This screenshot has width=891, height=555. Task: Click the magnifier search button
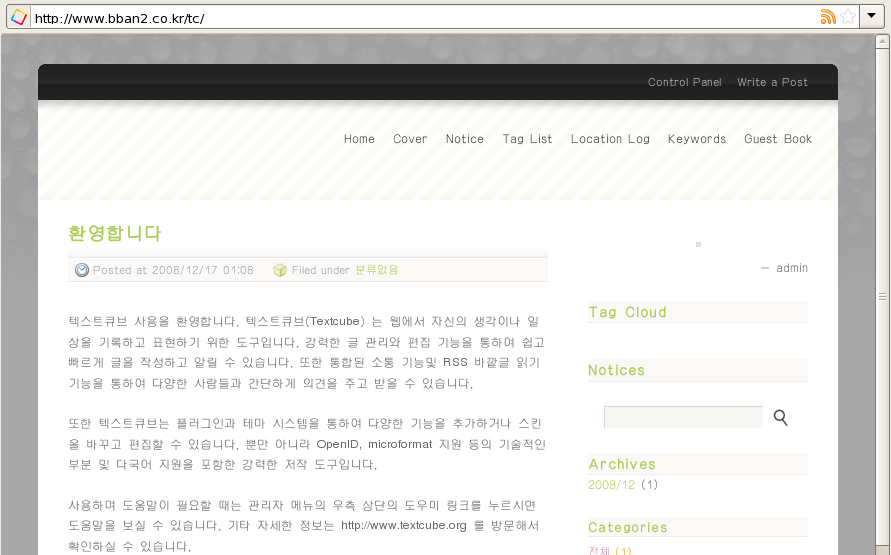coord(781,418)
